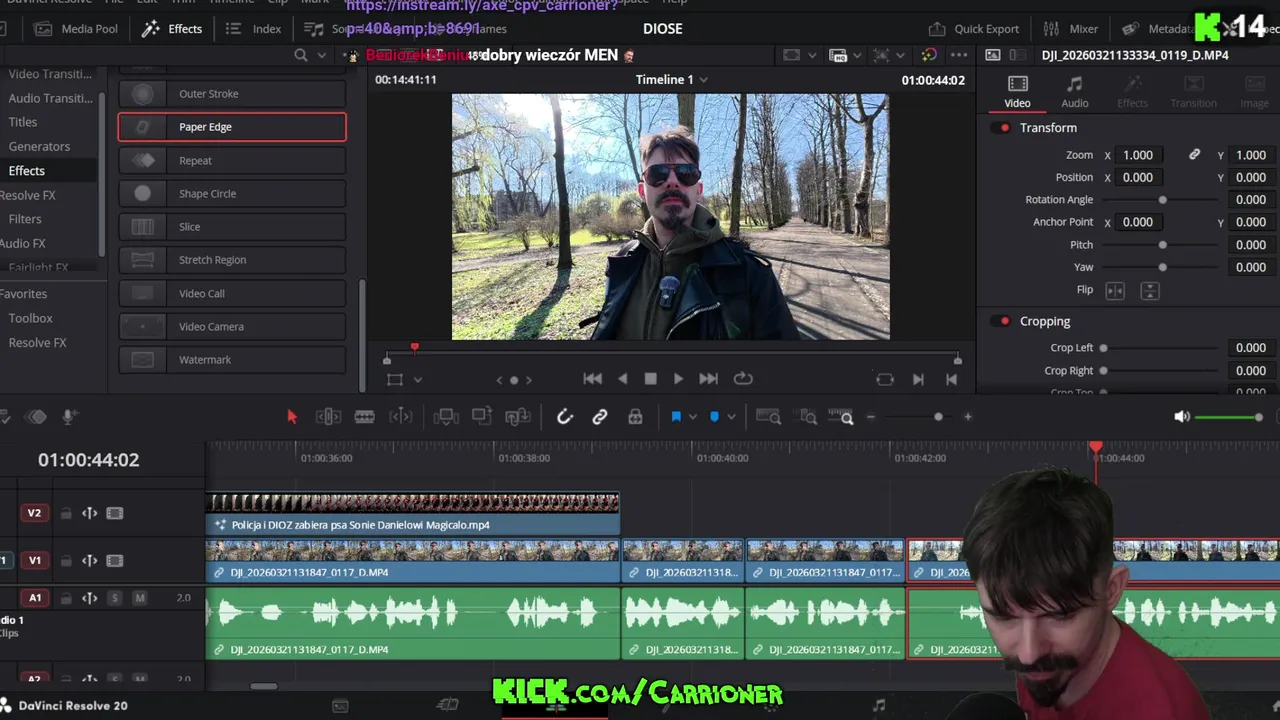Select the Outer Stroke effect
Viewport: 1280px width, 720px height.
coord(232,94)
